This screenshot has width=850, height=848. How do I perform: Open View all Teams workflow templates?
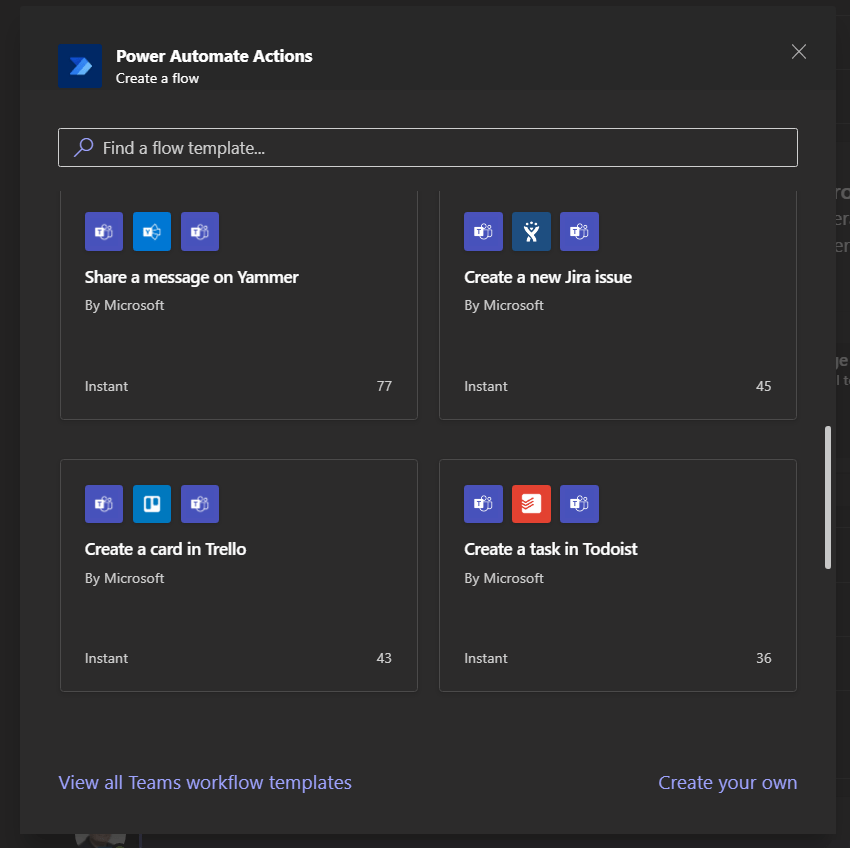205,782
